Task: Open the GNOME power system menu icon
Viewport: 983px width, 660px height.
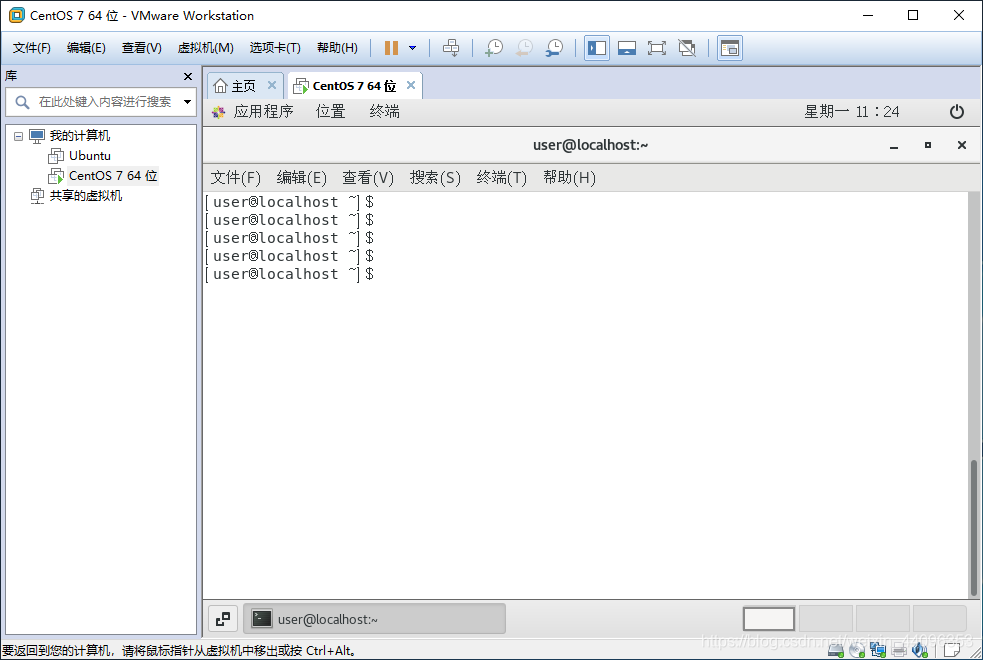Action: [x=957, y=112]
